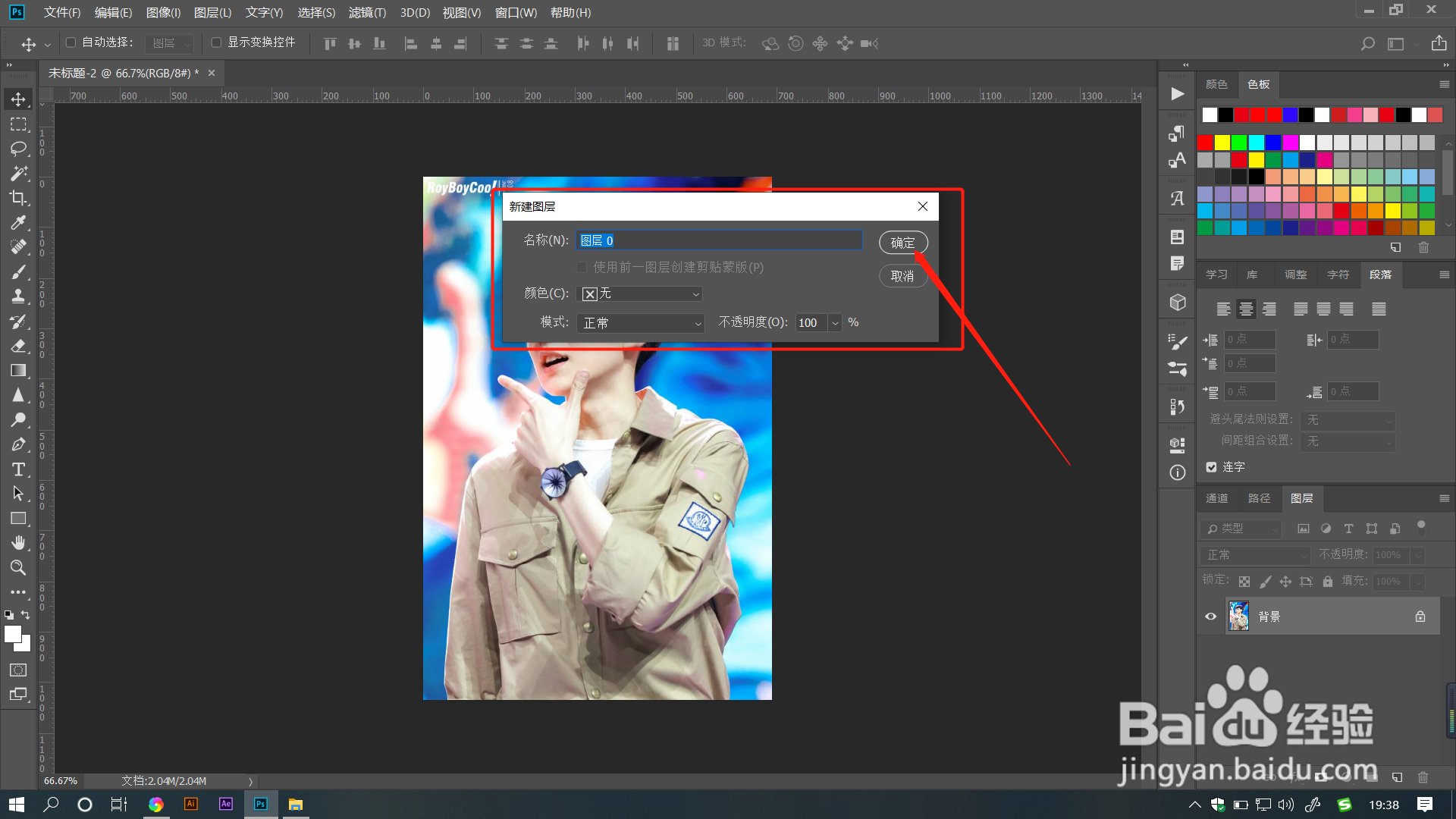Screen dimensions: 1456x819
Task: Select the Rectangular Marquee tool
Action: pyautogui.click(x=18, y=124)
